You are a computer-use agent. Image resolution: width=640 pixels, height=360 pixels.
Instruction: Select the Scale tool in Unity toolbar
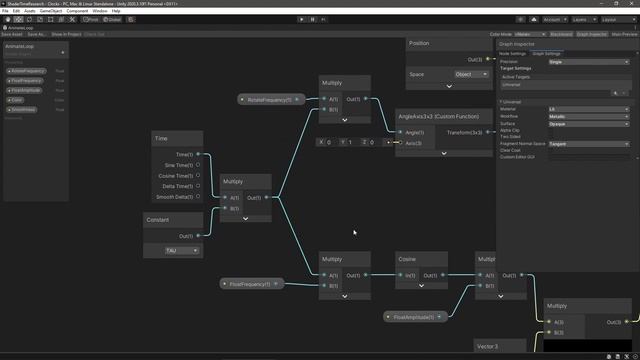[x=40, y=20]
